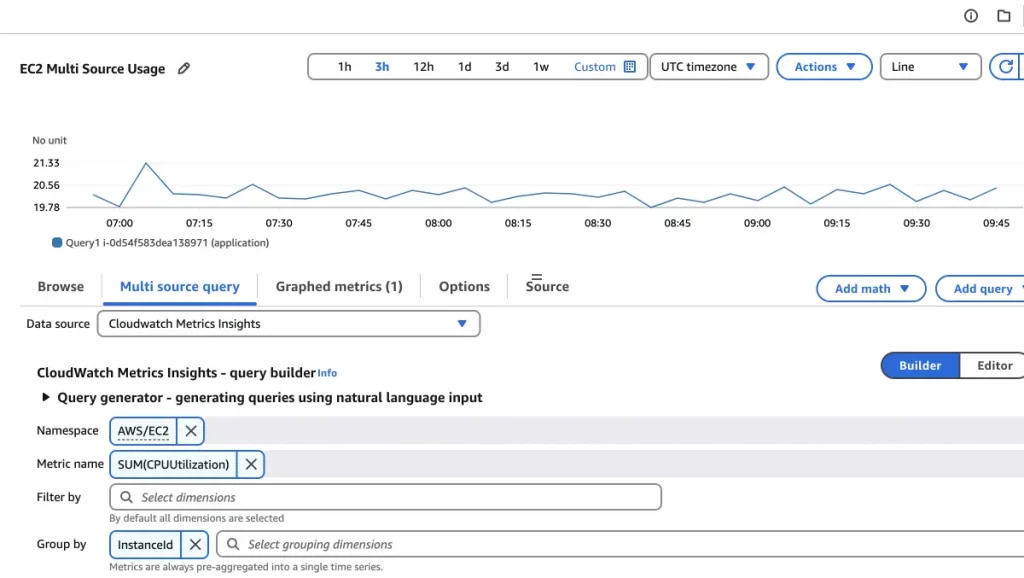
Task: Switch query mode to Editor
Action: tap(994, 366)
